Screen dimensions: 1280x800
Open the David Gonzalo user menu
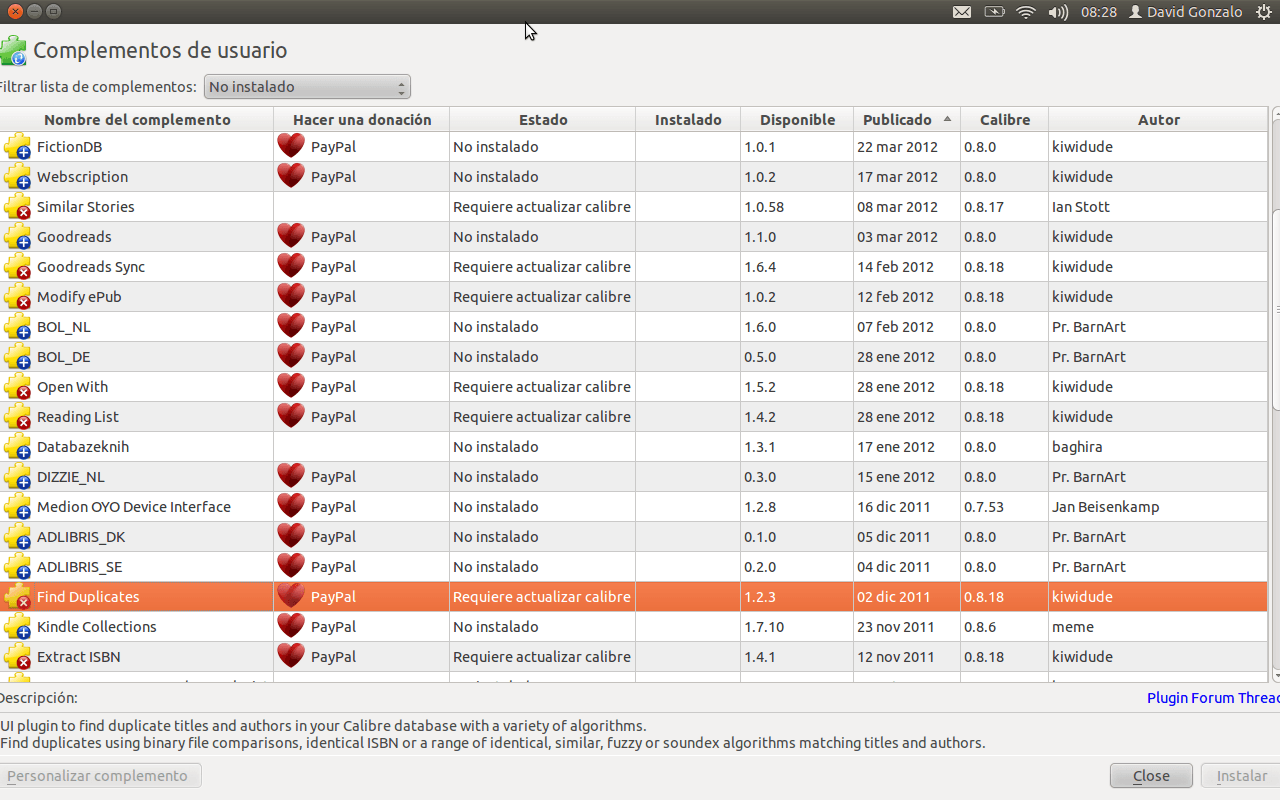(x=1185, y=12)
